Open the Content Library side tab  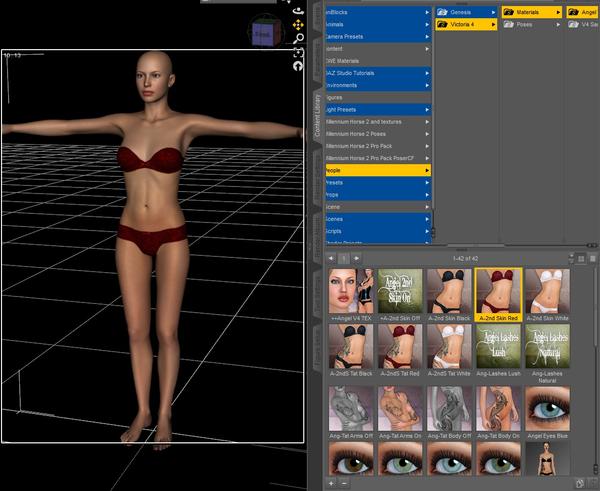(x=317, y=116)
